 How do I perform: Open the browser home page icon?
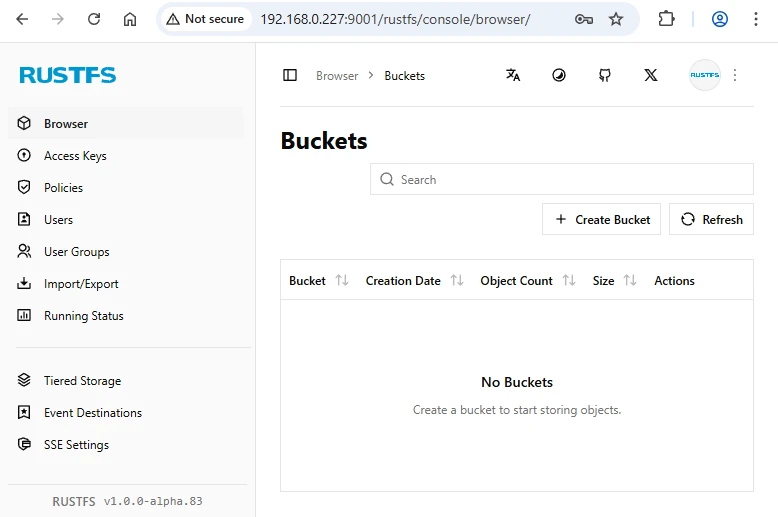[x=130, y=19]
